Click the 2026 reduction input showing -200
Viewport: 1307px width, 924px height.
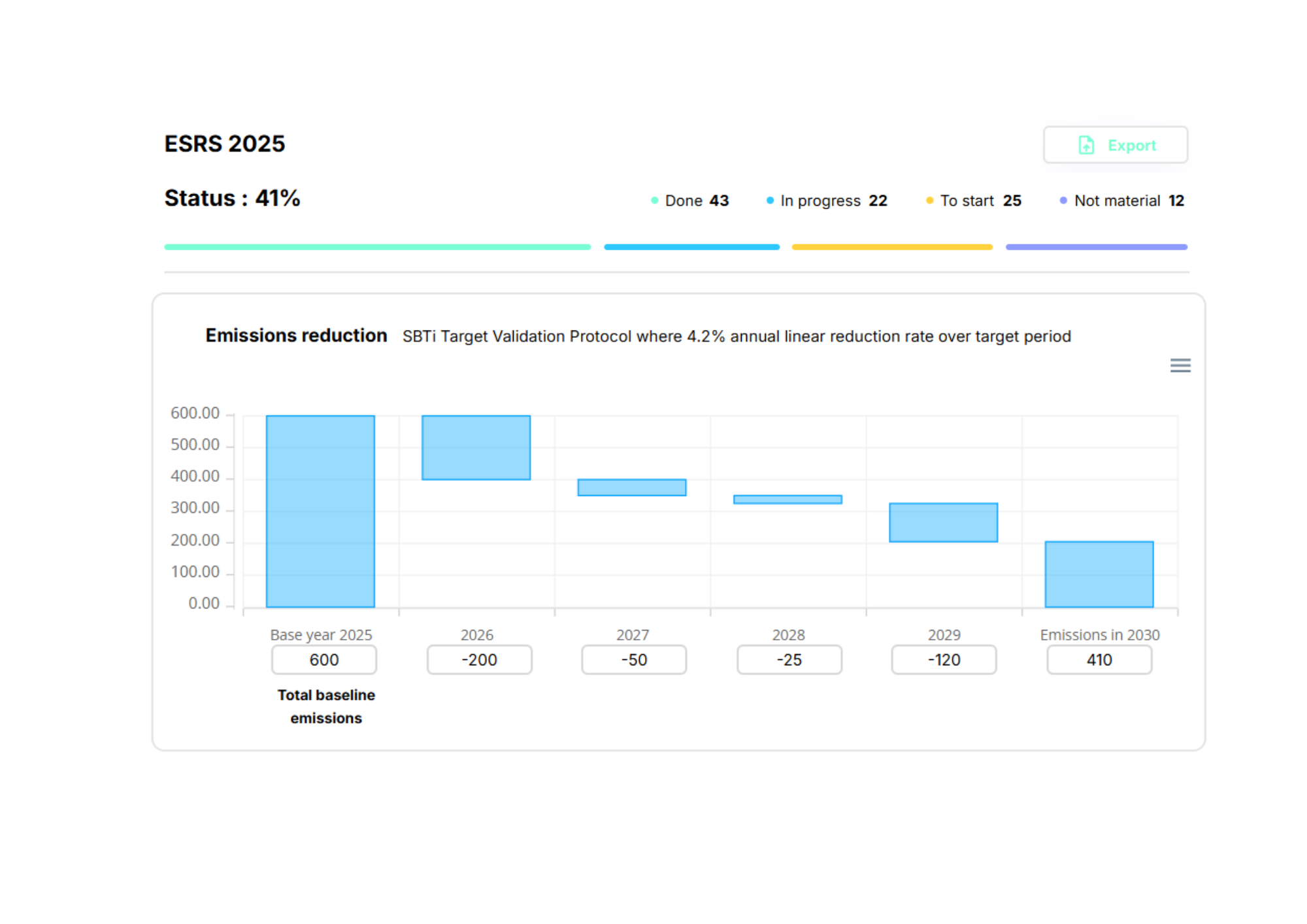479,660
